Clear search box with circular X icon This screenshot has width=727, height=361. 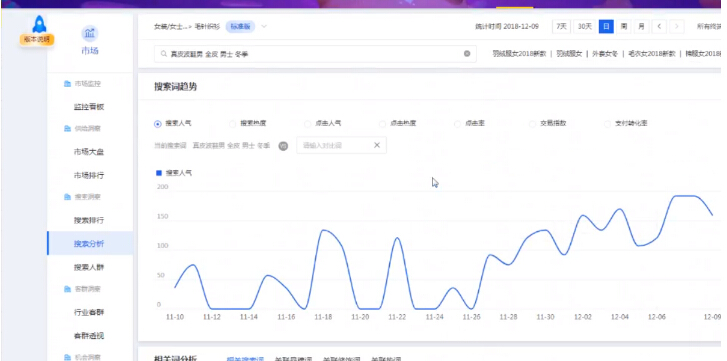click(467, 54)
